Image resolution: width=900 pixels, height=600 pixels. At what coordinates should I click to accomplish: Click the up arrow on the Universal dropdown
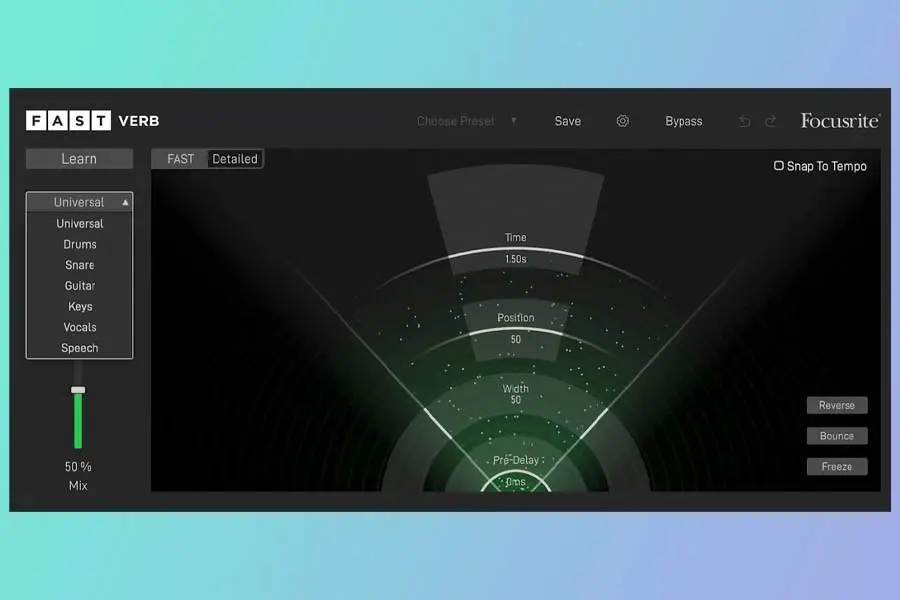click(x=125, y=202)
